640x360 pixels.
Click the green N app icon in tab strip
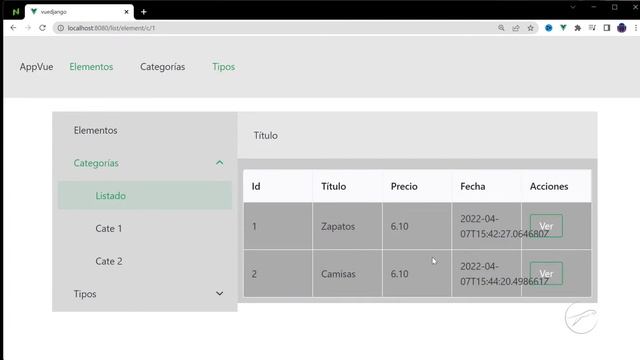point(16,12)
